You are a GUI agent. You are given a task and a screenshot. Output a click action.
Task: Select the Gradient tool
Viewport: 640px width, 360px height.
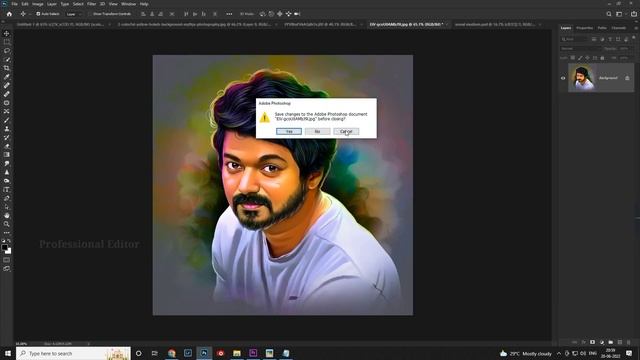click(x=7, y=155)
